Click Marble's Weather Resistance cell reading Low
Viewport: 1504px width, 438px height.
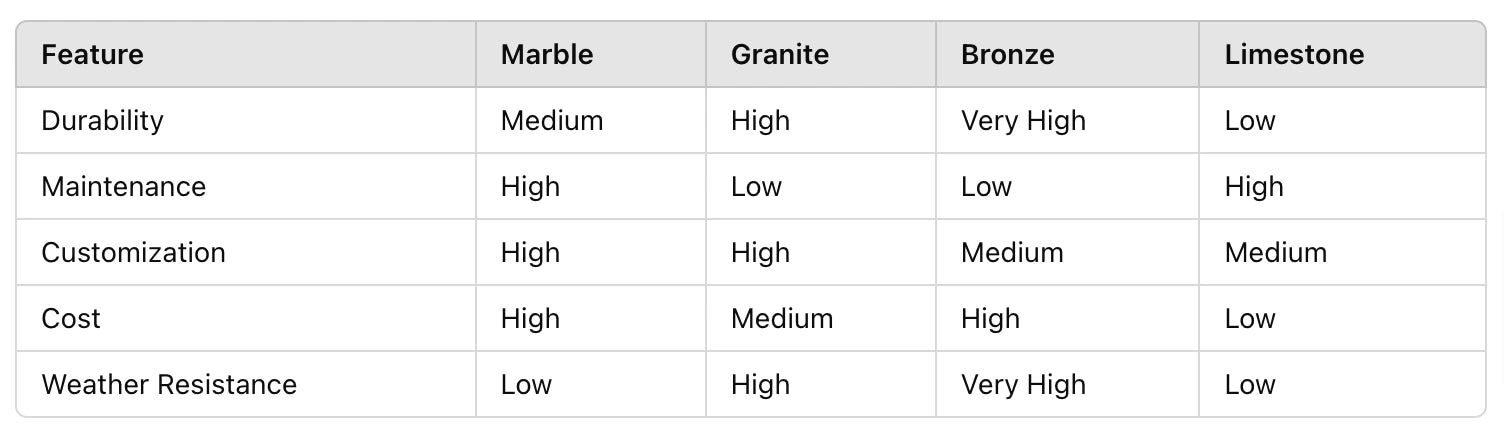(526, 385)
